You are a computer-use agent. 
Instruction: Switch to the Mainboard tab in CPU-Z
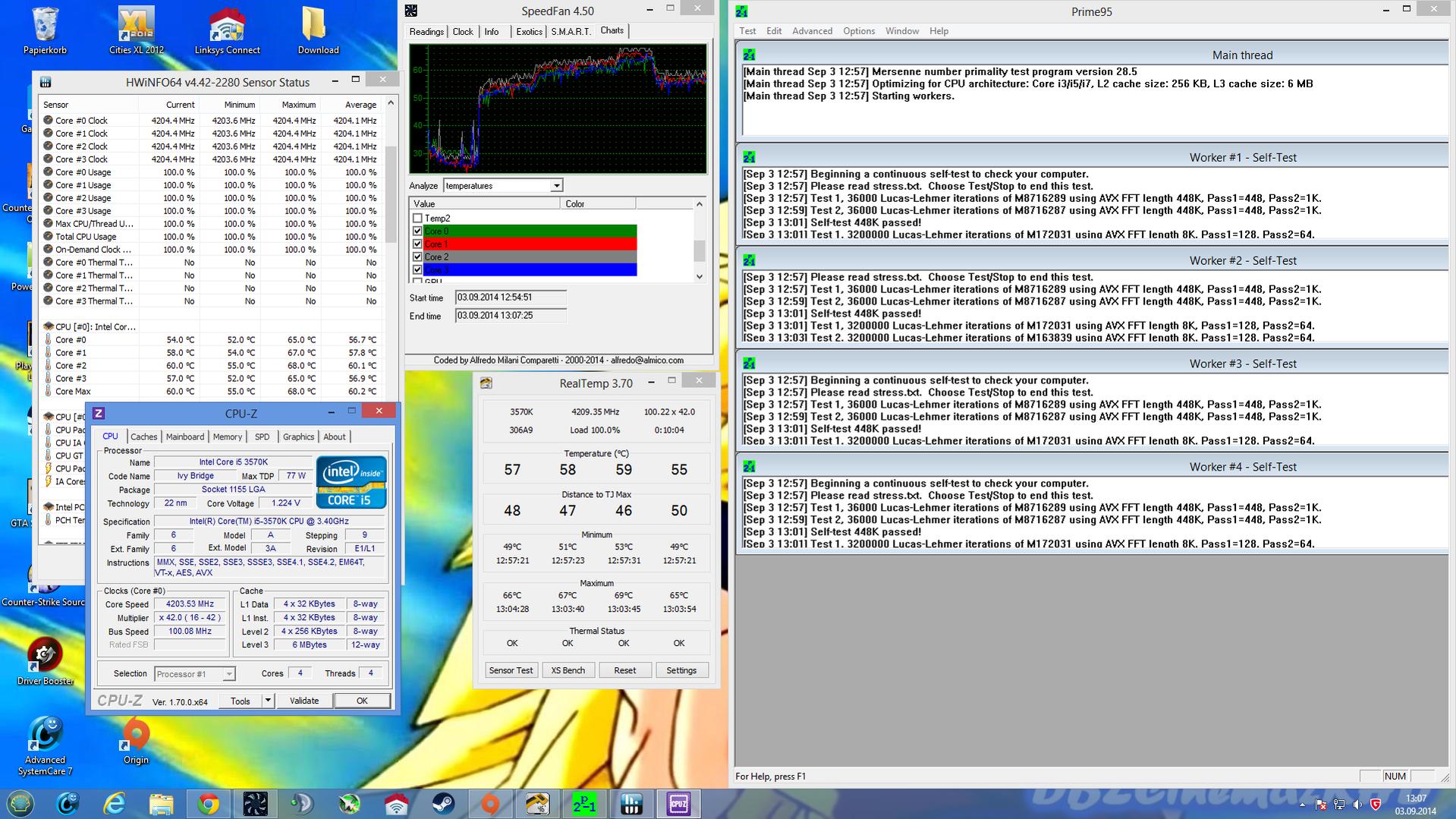point(185,436)
